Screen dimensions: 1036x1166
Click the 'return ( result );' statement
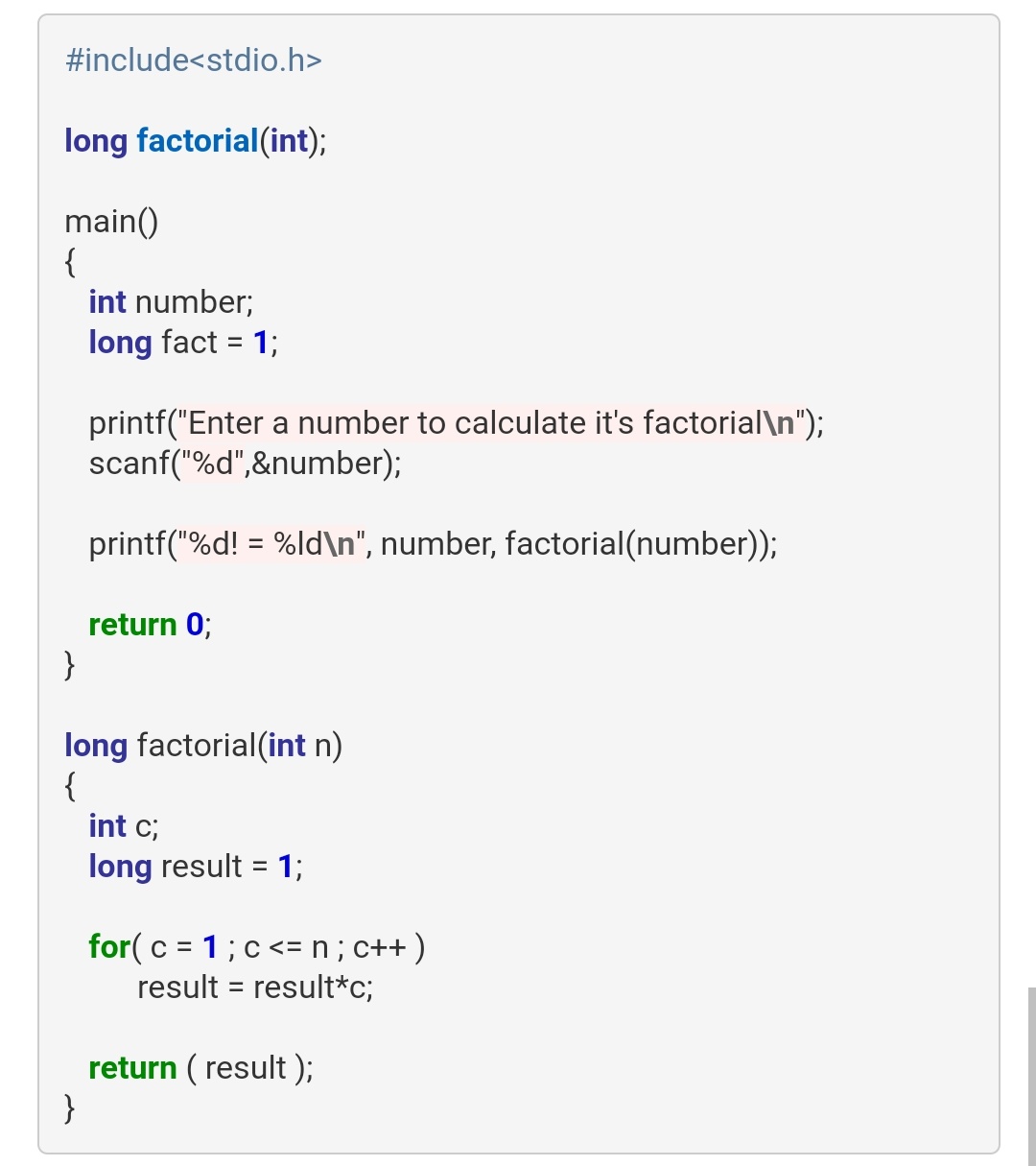click(x=200, y=1068)
